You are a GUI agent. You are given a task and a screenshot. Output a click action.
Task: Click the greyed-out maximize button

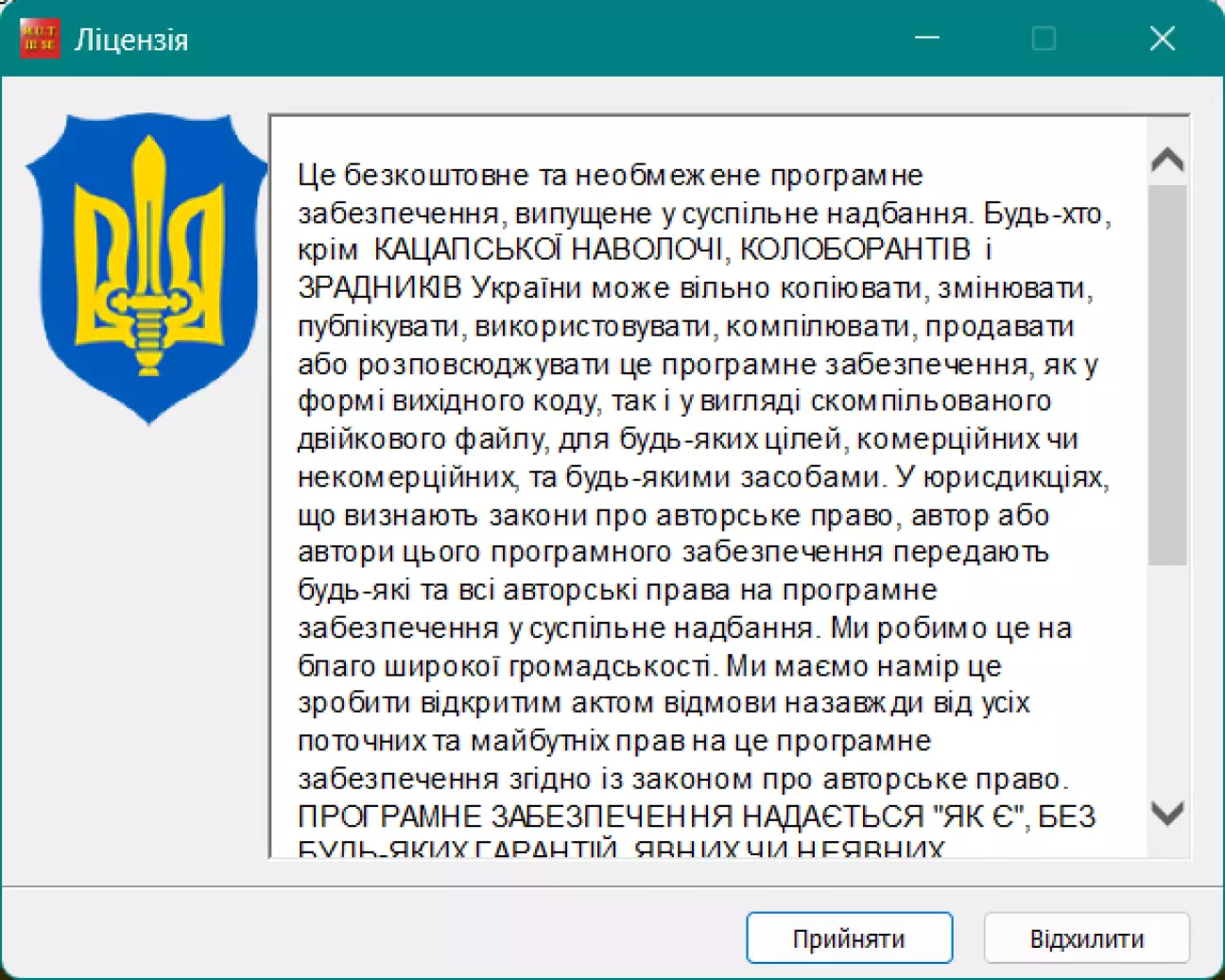pos(1044,39)
